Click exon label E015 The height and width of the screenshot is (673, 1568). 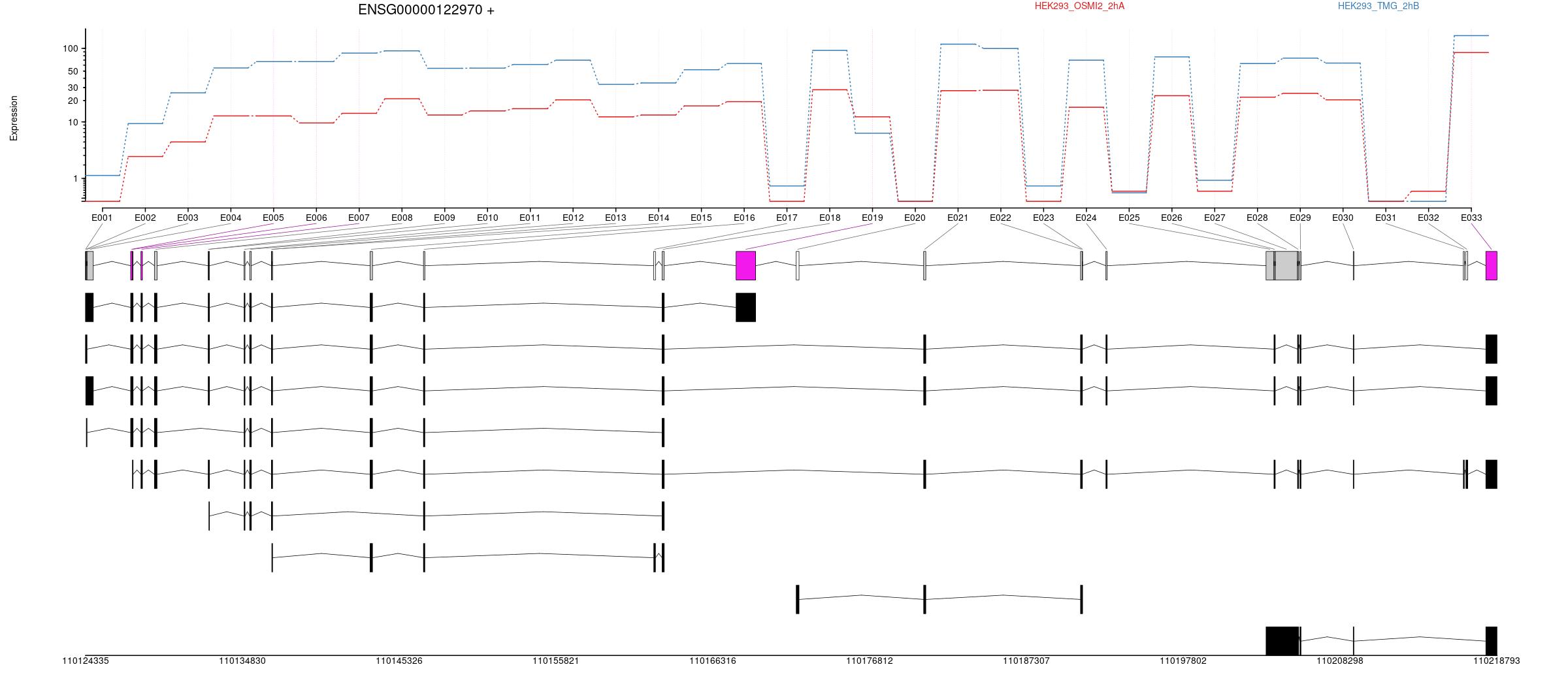click(701, 218)
